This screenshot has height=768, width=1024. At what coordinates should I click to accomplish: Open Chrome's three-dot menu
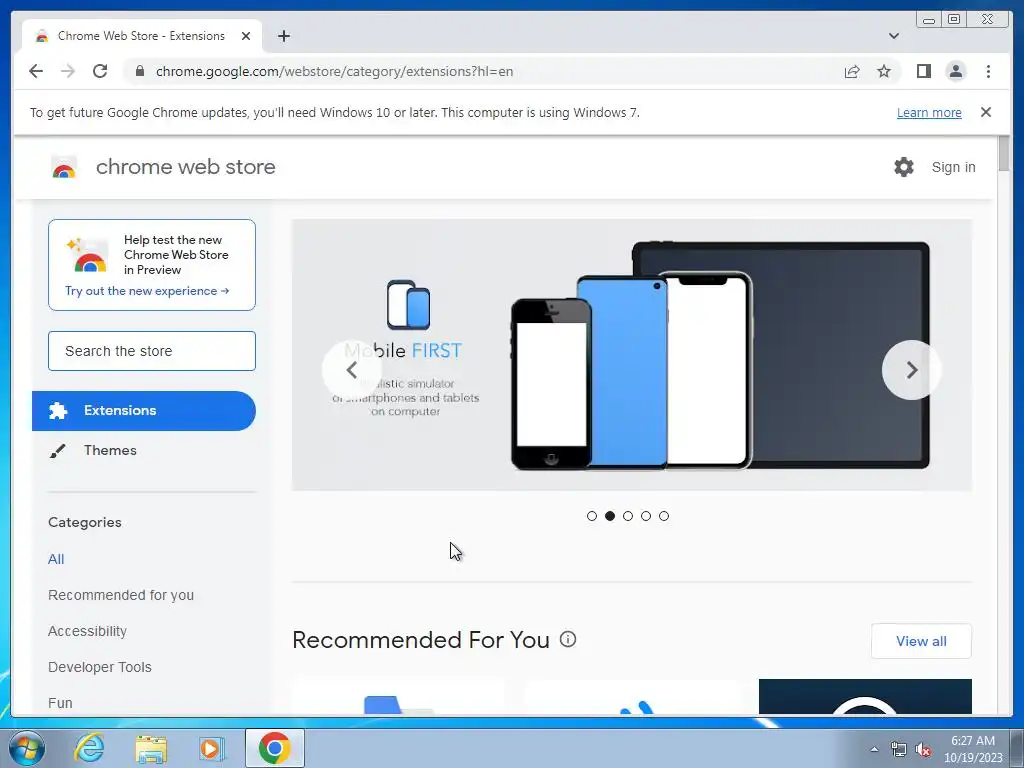(x=988, y=71)
